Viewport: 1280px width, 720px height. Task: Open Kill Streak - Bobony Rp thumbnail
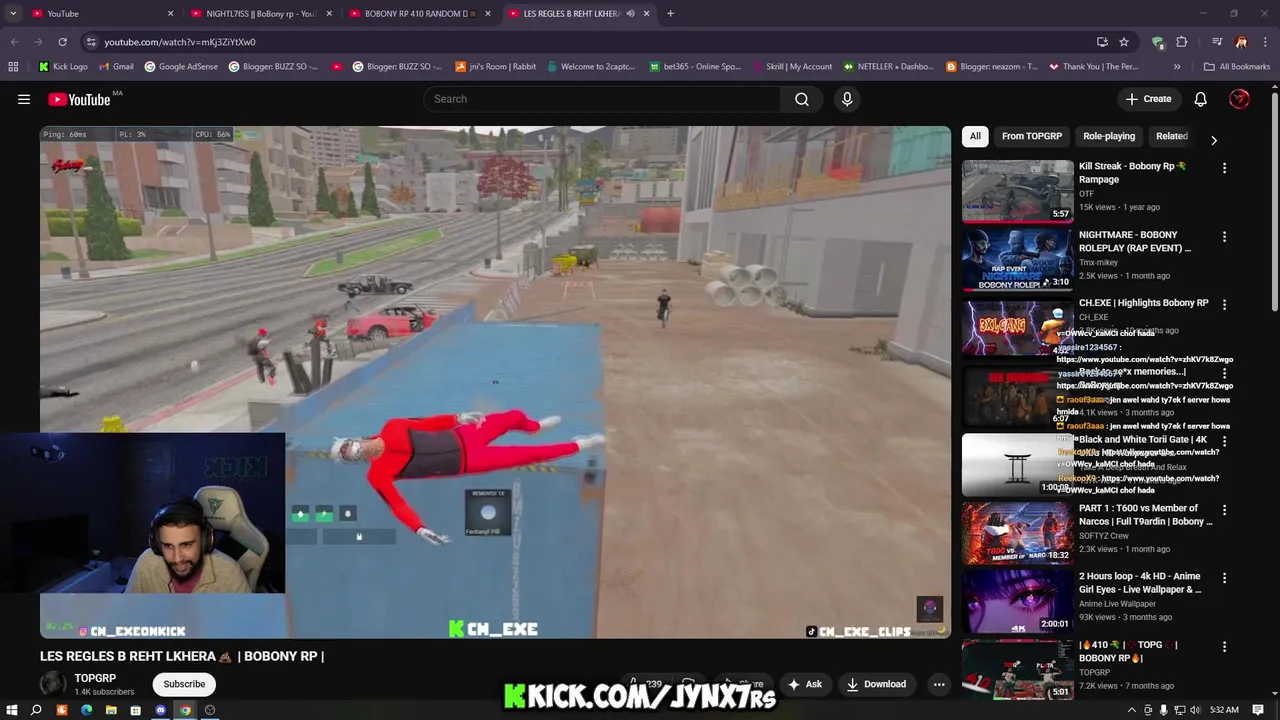tap(1017, 191)
